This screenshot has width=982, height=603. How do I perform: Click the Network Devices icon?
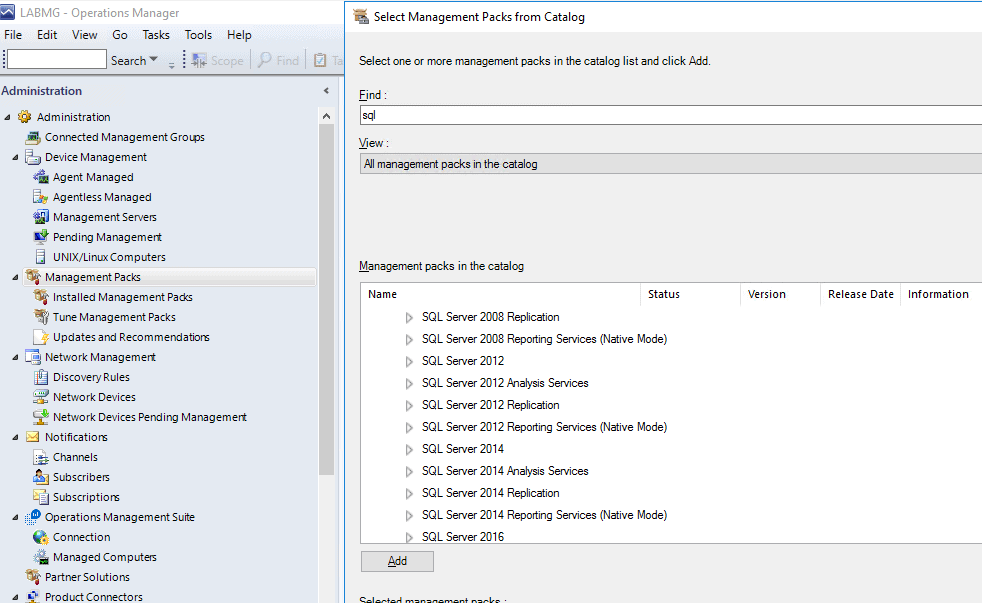pos(41,396)
